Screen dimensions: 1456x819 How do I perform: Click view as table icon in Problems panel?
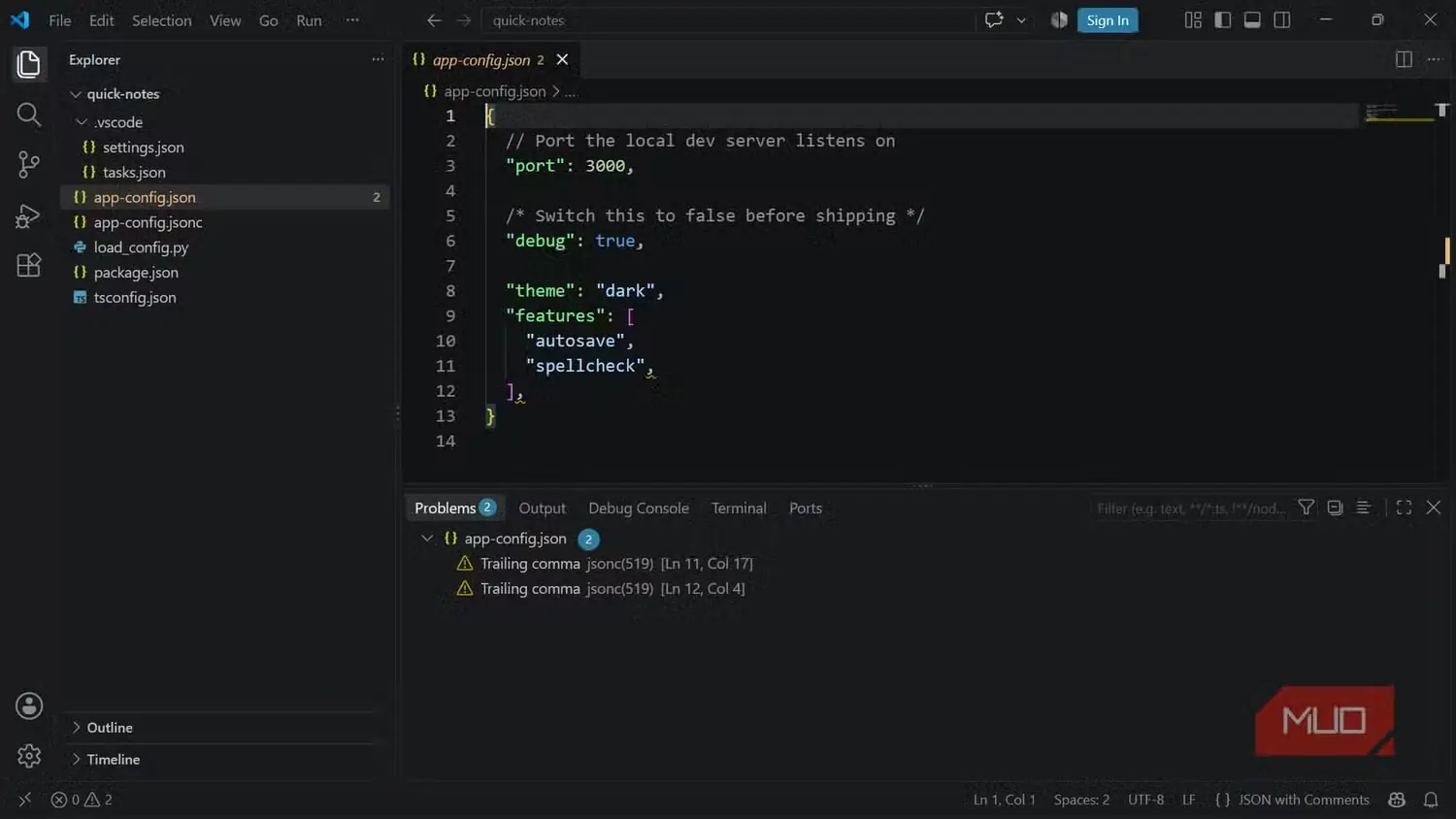[x=1363, y=508]
